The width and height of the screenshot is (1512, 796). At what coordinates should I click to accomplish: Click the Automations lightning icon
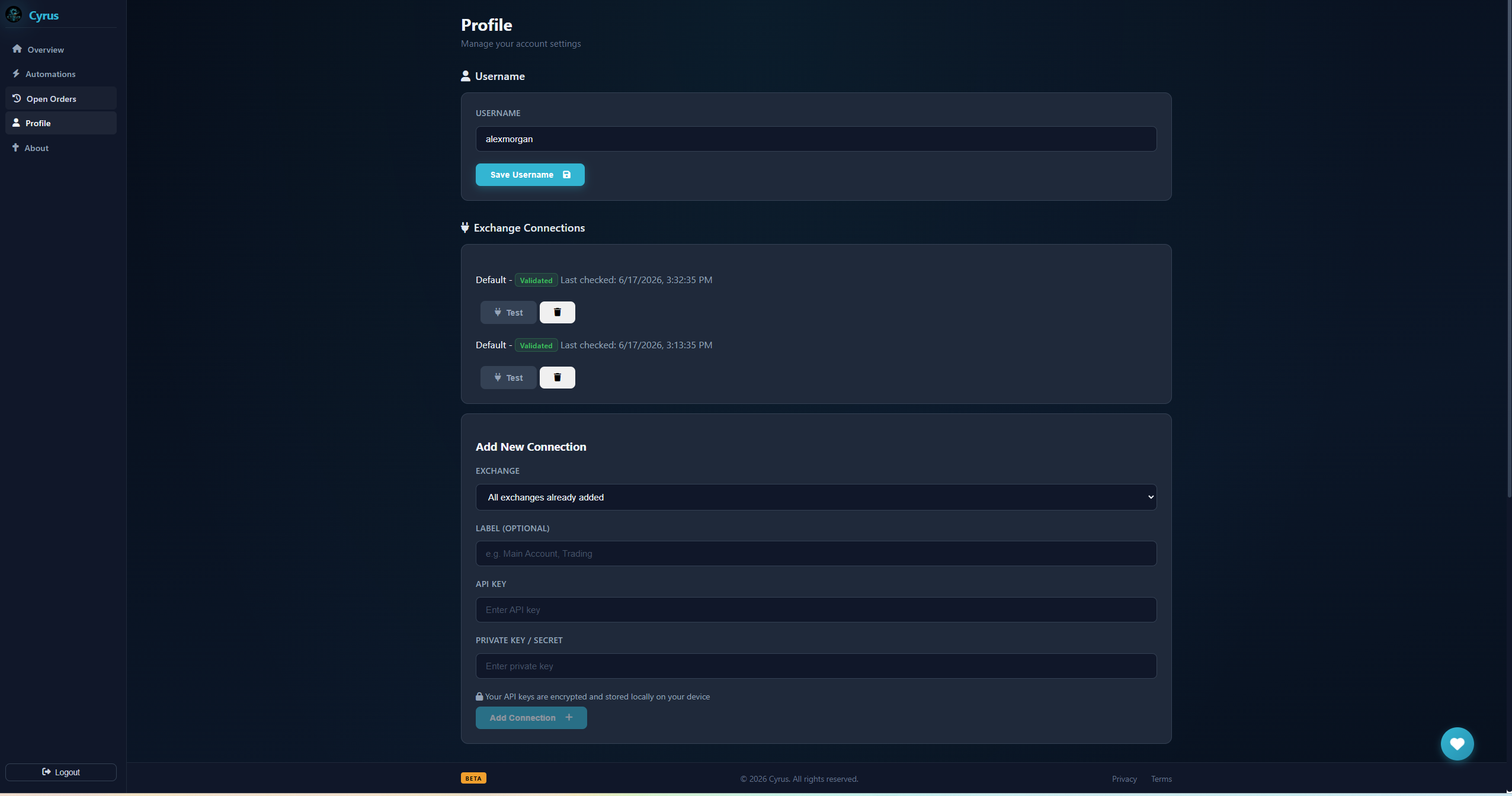pos(16,73)
